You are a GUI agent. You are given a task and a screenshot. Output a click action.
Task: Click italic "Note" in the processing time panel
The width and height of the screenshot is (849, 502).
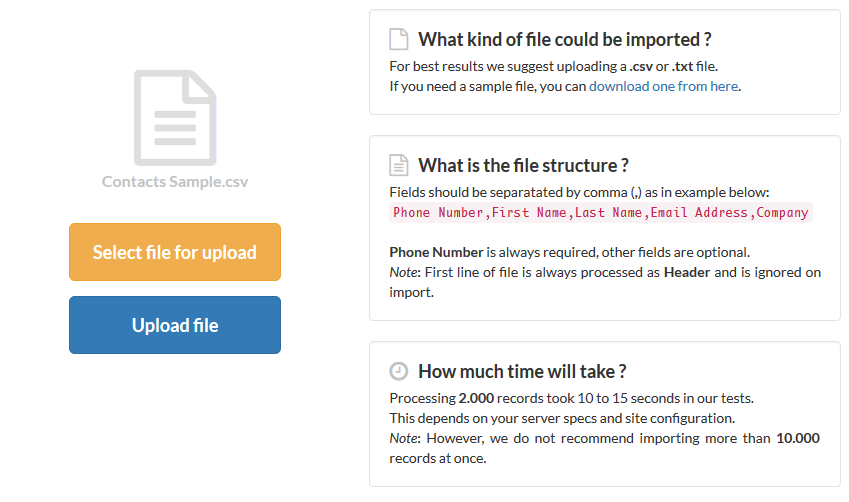[405, 438]
